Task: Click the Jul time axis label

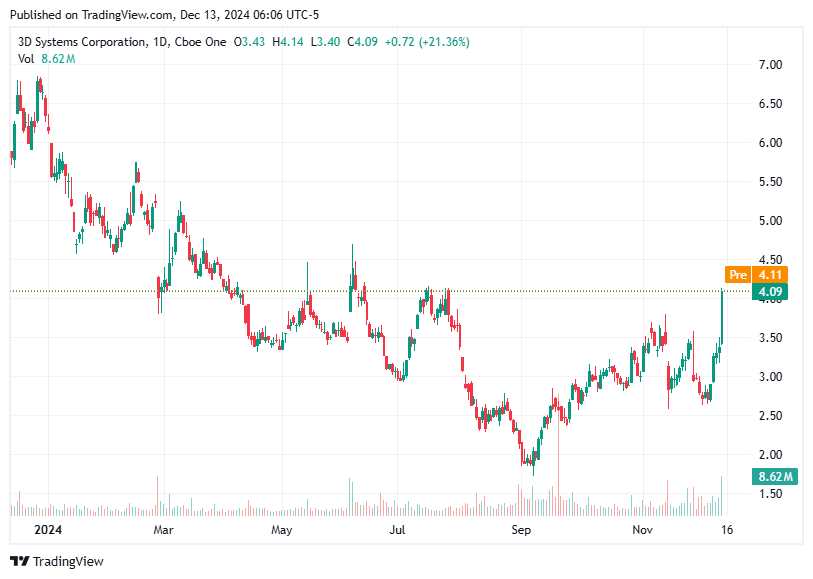Action: 397,530
